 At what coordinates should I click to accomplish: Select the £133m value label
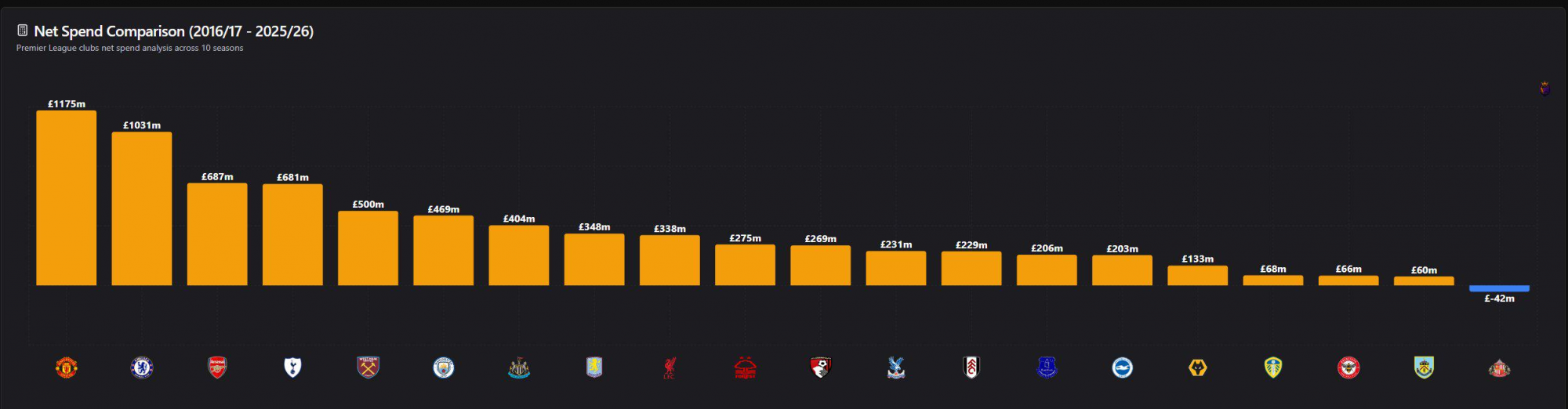(1198, 259)
